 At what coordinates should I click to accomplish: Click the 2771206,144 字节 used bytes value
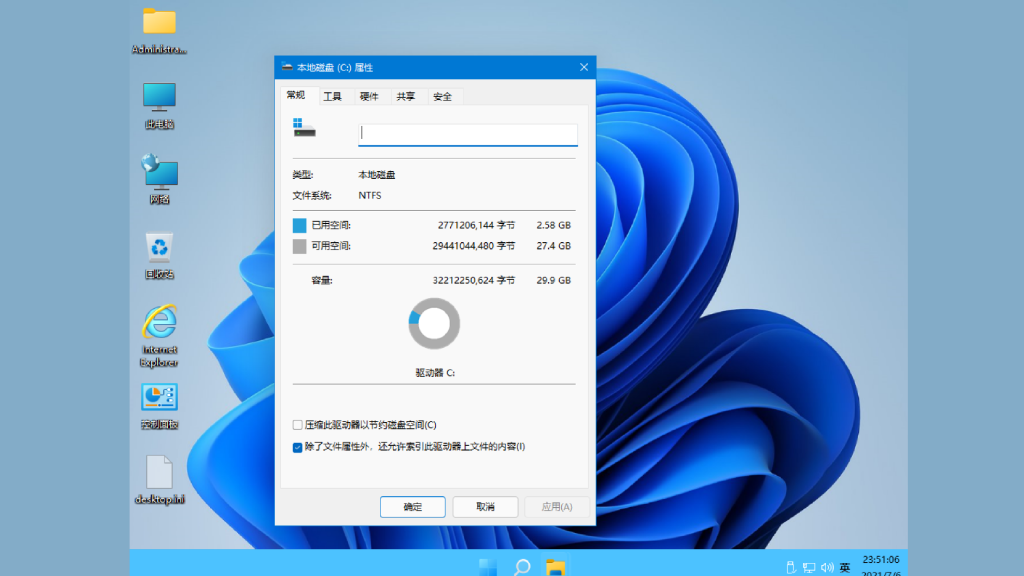point(476,225)
